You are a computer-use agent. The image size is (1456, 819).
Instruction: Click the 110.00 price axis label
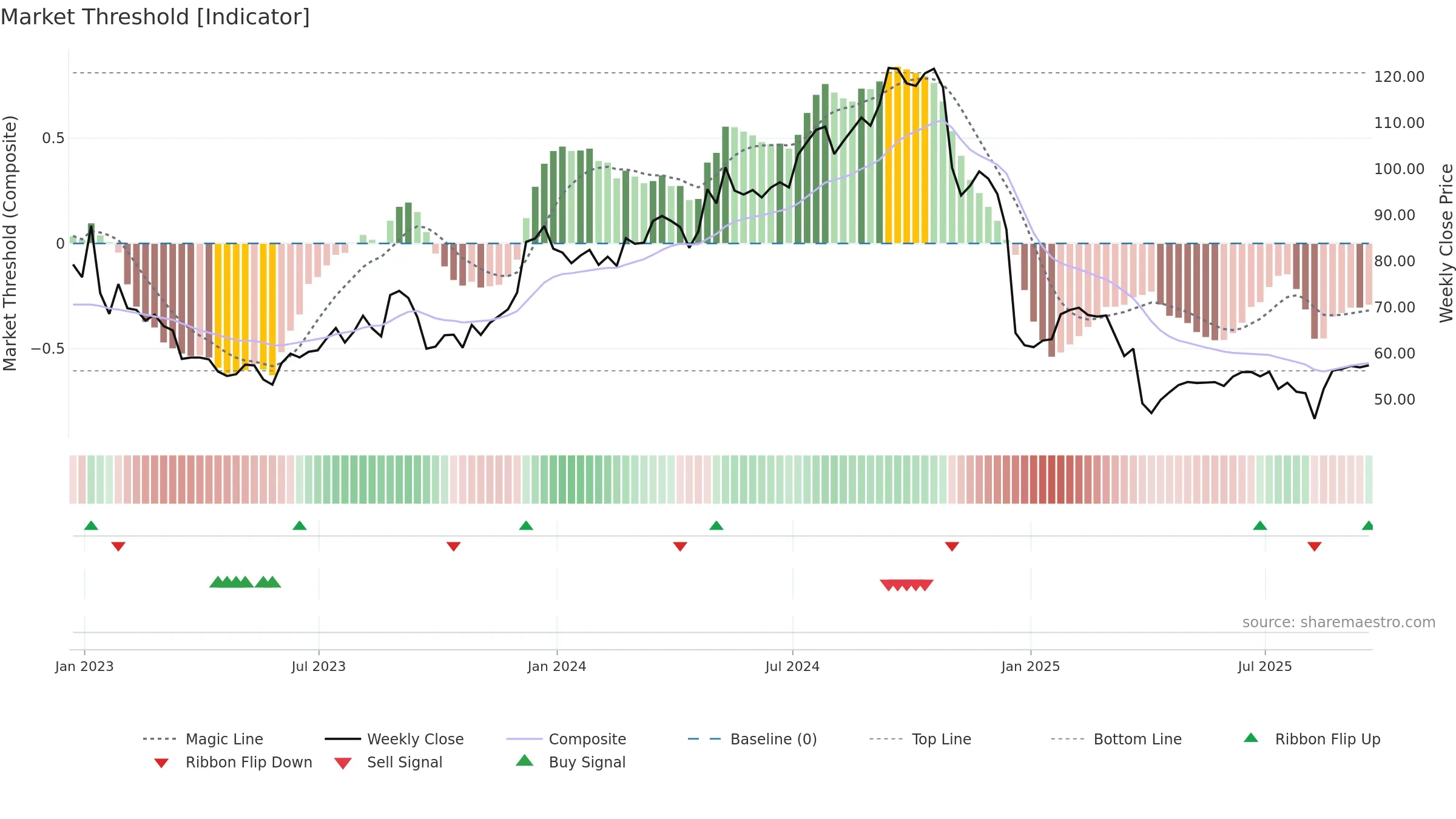1399,123
